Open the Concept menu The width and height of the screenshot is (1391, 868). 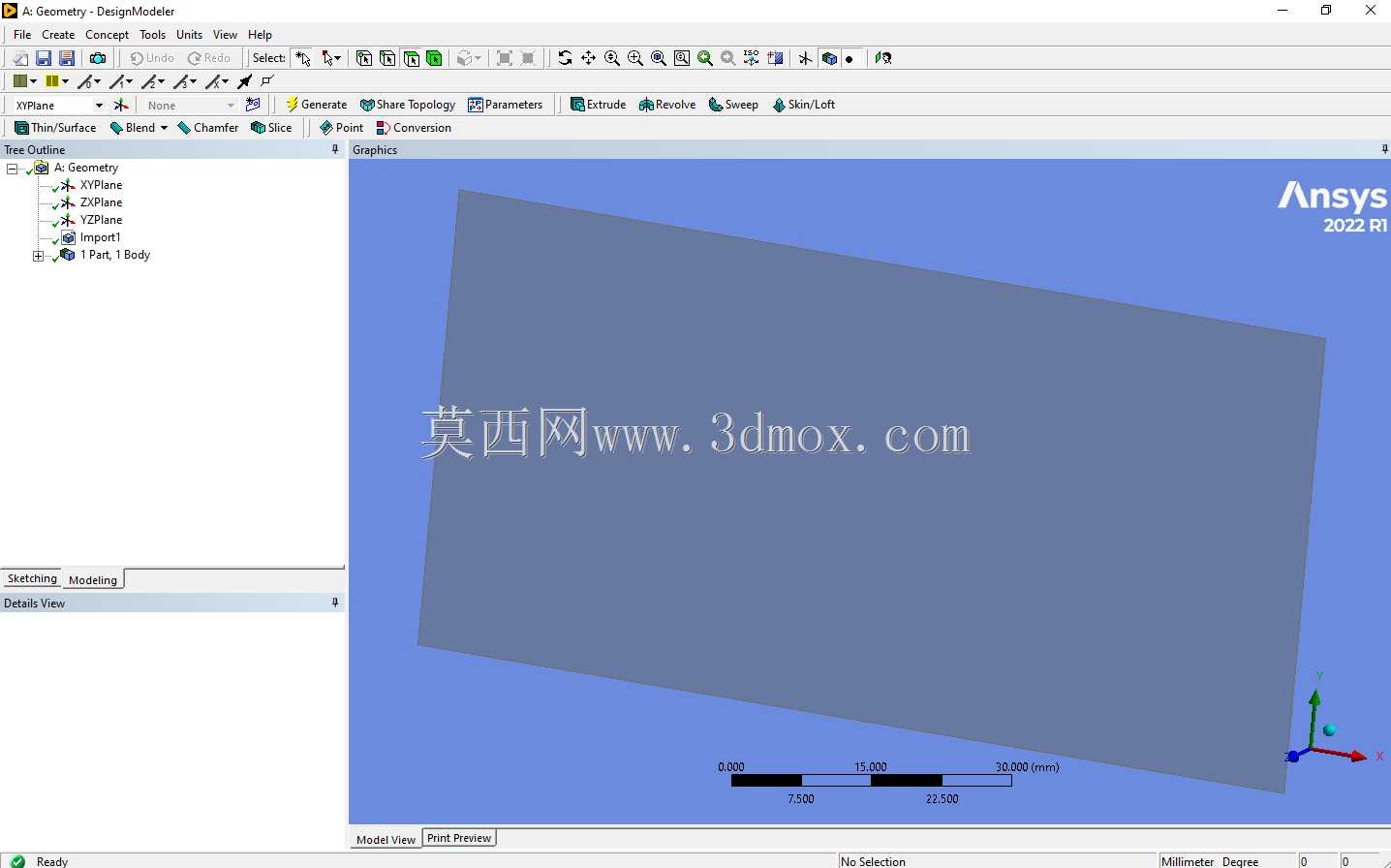pyautogui.click(x=107, y=35)
